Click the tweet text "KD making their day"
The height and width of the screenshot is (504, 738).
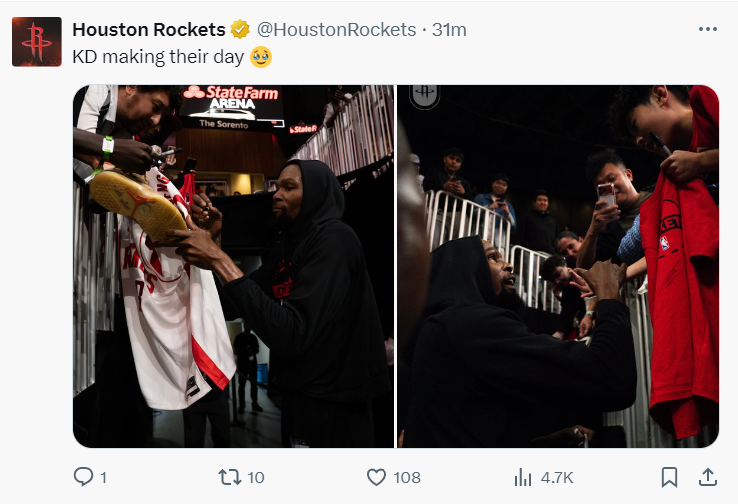tap(156, 57)
